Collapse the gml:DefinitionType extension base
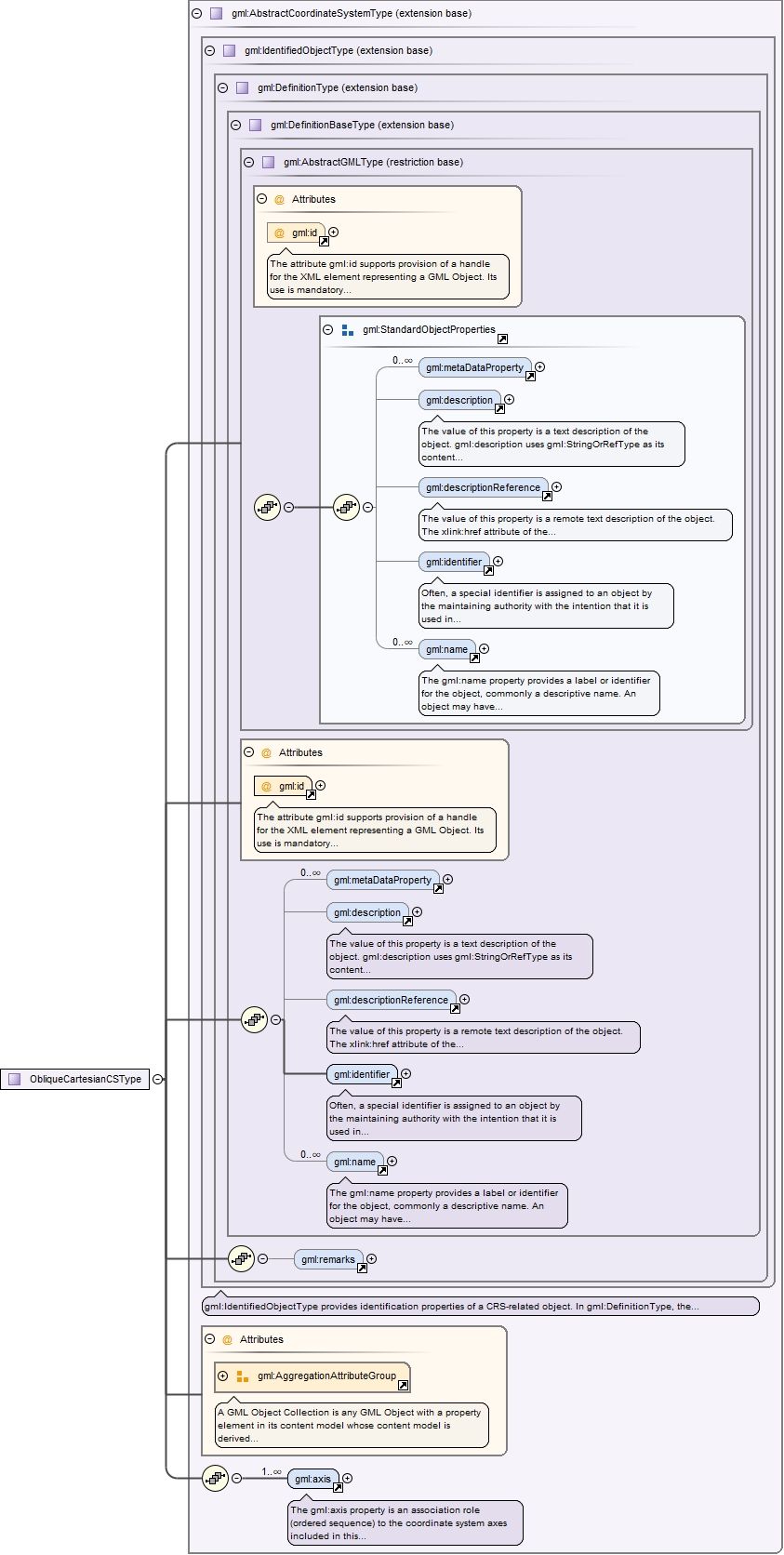Viewport: 784px width, 1555px height. pos(222,87)
